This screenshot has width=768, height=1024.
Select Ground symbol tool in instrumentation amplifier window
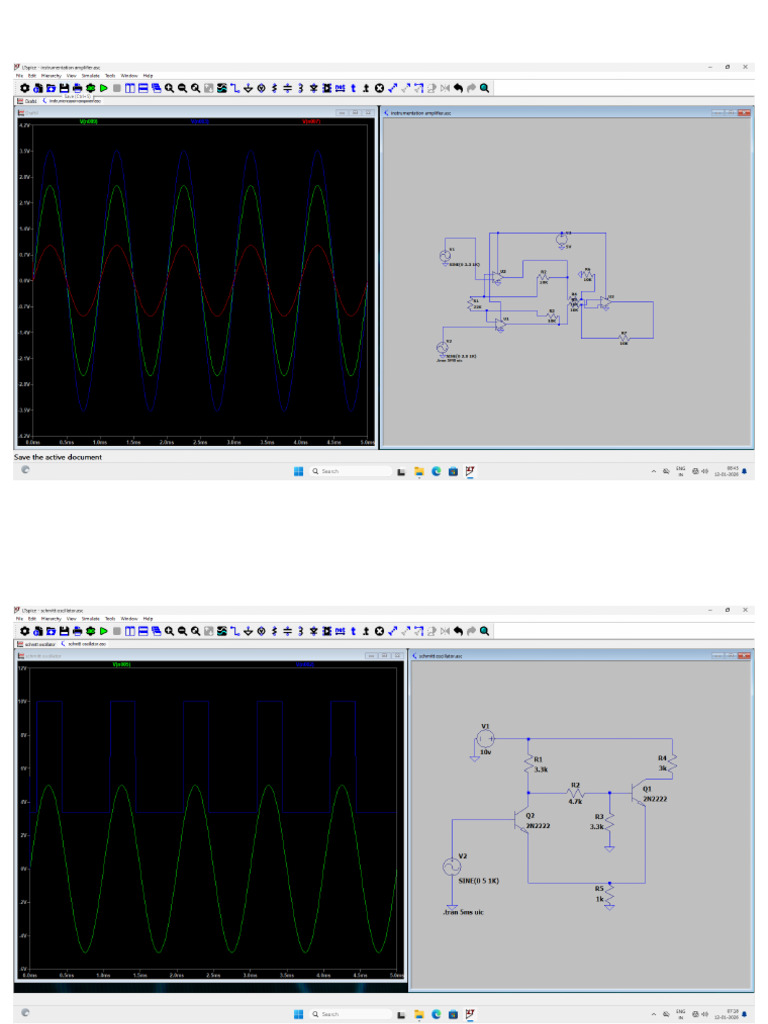(x=248, y=88)
